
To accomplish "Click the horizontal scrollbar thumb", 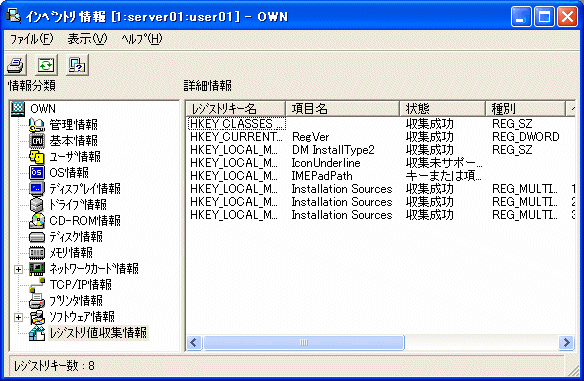I will (304, 342).
